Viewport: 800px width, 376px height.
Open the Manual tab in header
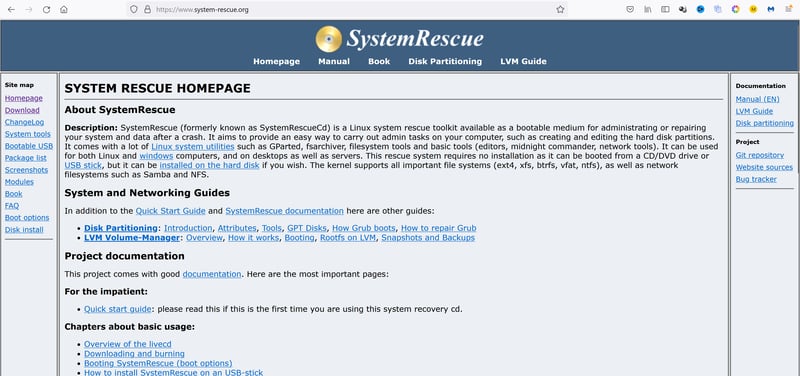click(x=334, y=61)
